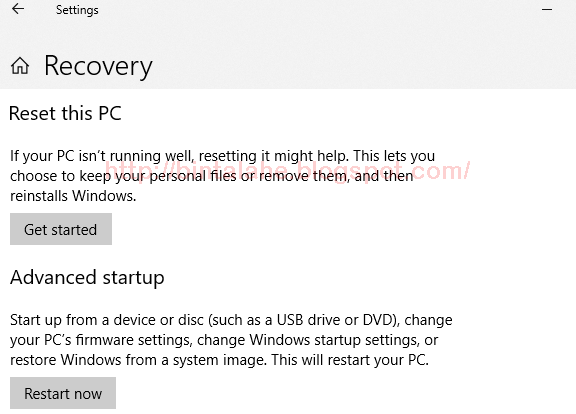Click the Recovery page heading
Screen dimensions: 576x414
point(98,66)
